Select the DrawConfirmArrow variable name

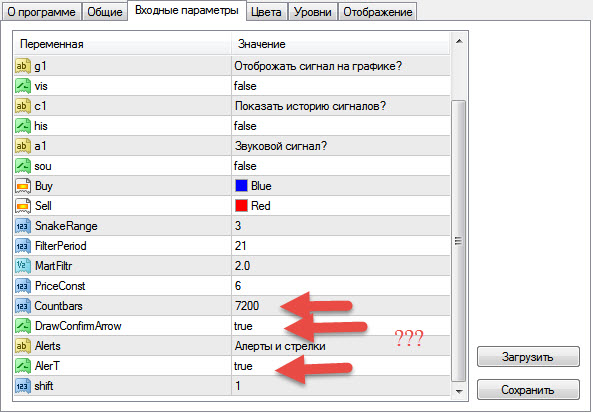pos(78,326)
